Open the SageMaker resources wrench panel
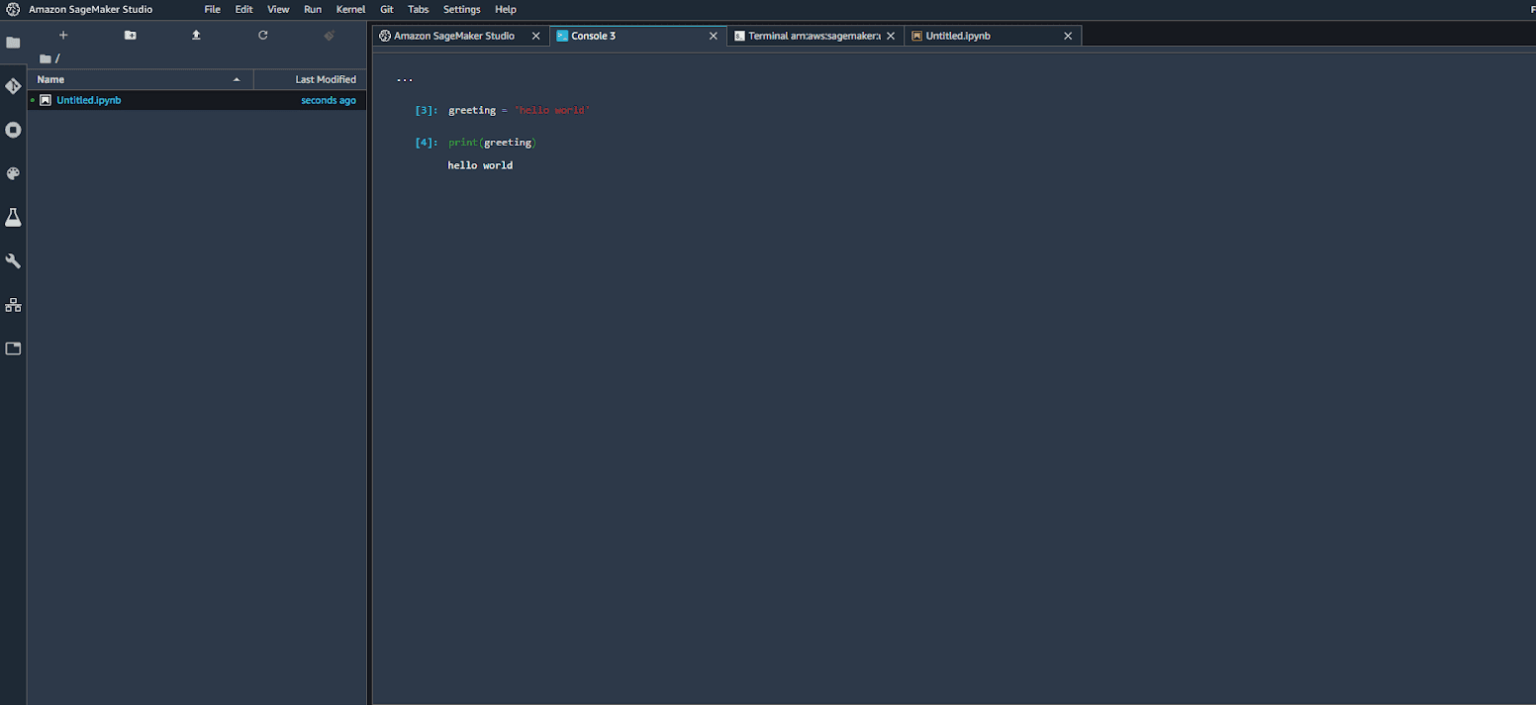The height and width of the screenshot is (705, 1536). tap(13, 260)
